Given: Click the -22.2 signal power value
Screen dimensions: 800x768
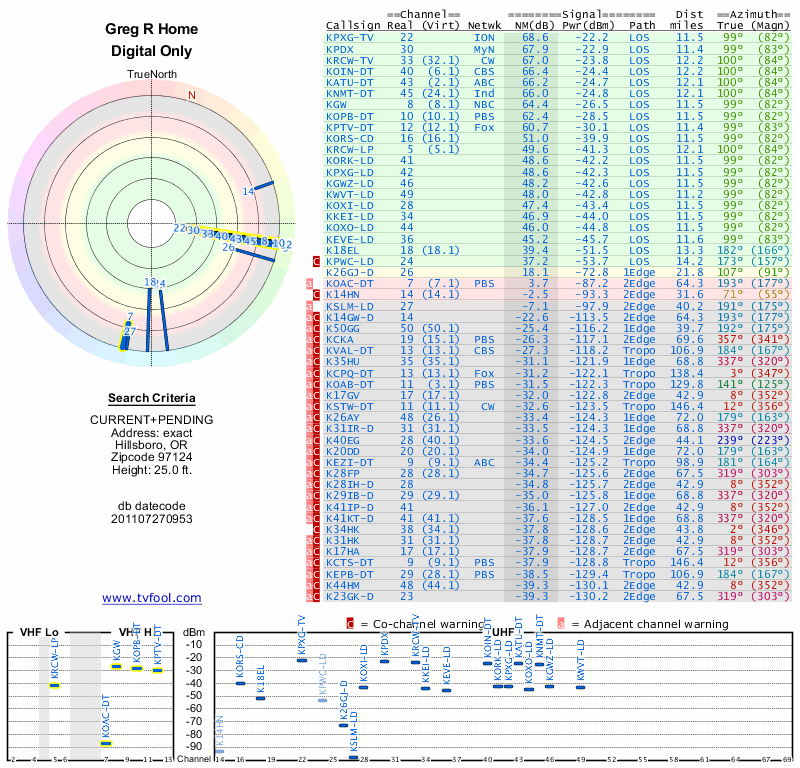Looking at the screenshot, I should pyautogui.click(x=592, y=38).
